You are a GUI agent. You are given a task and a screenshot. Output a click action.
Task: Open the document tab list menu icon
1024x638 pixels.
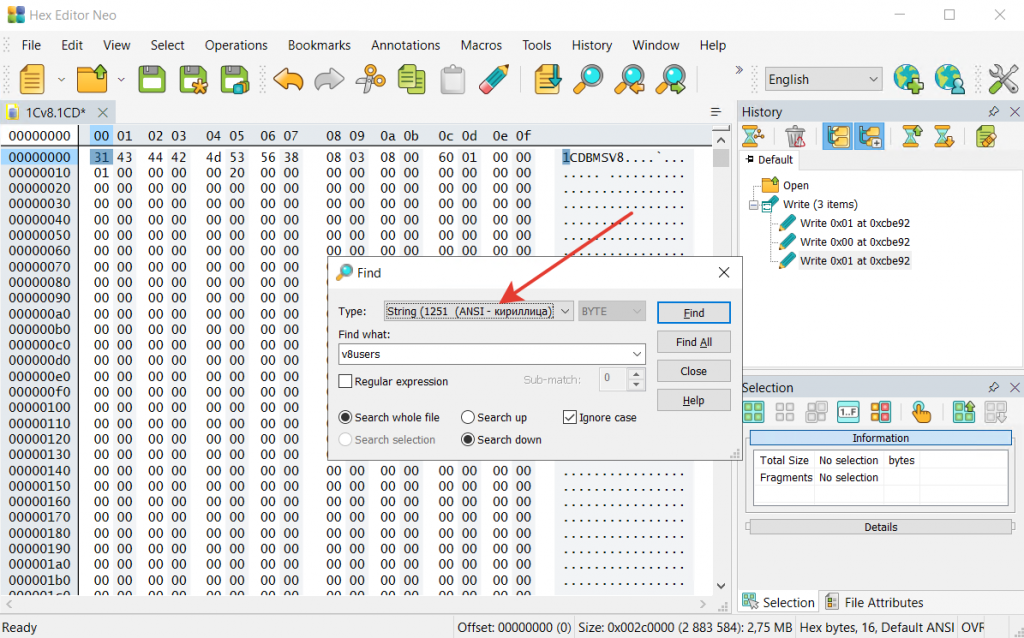click(716, 112)
